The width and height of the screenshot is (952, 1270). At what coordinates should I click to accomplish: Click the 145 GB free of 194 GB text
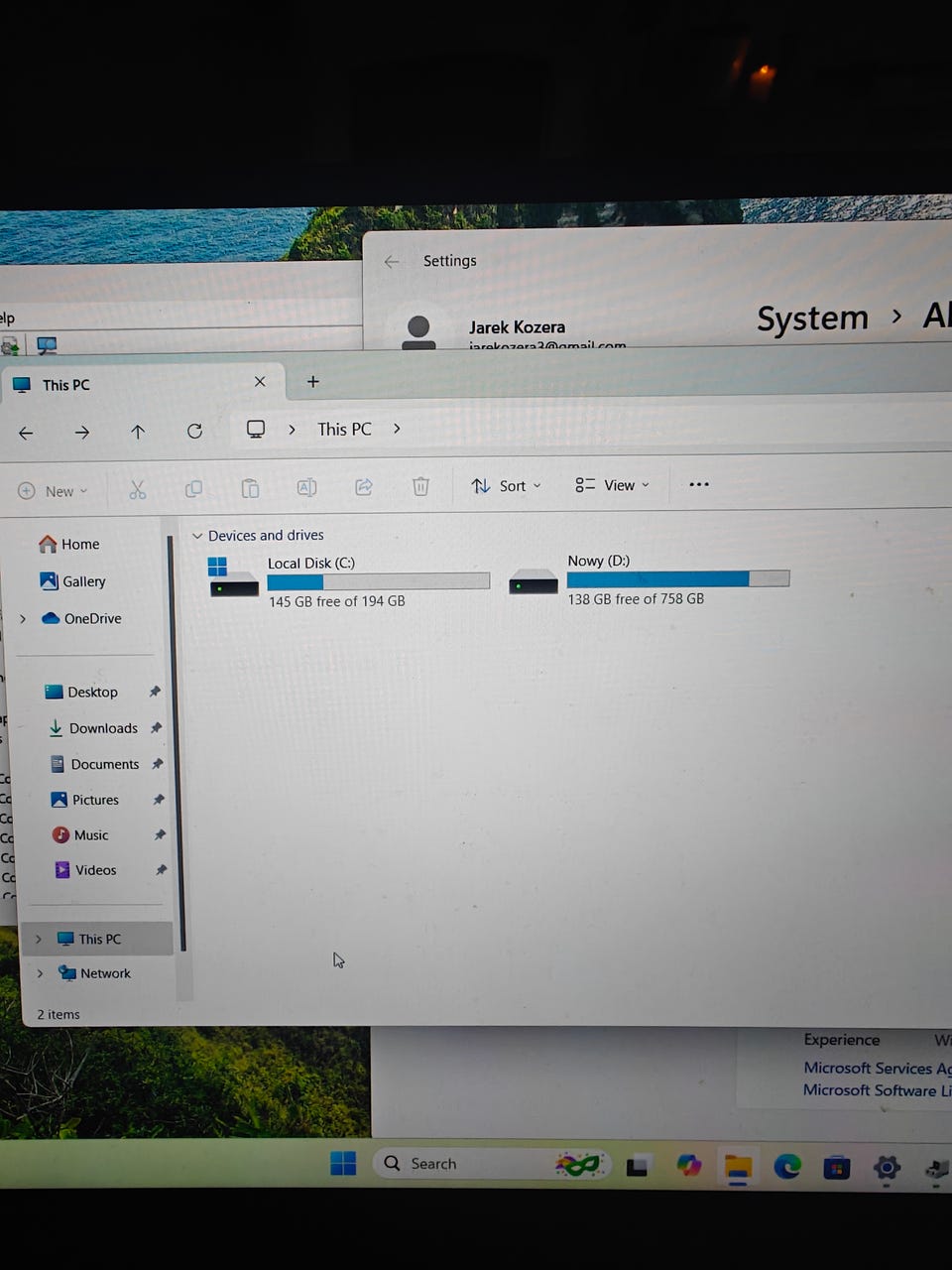point(337,601)
